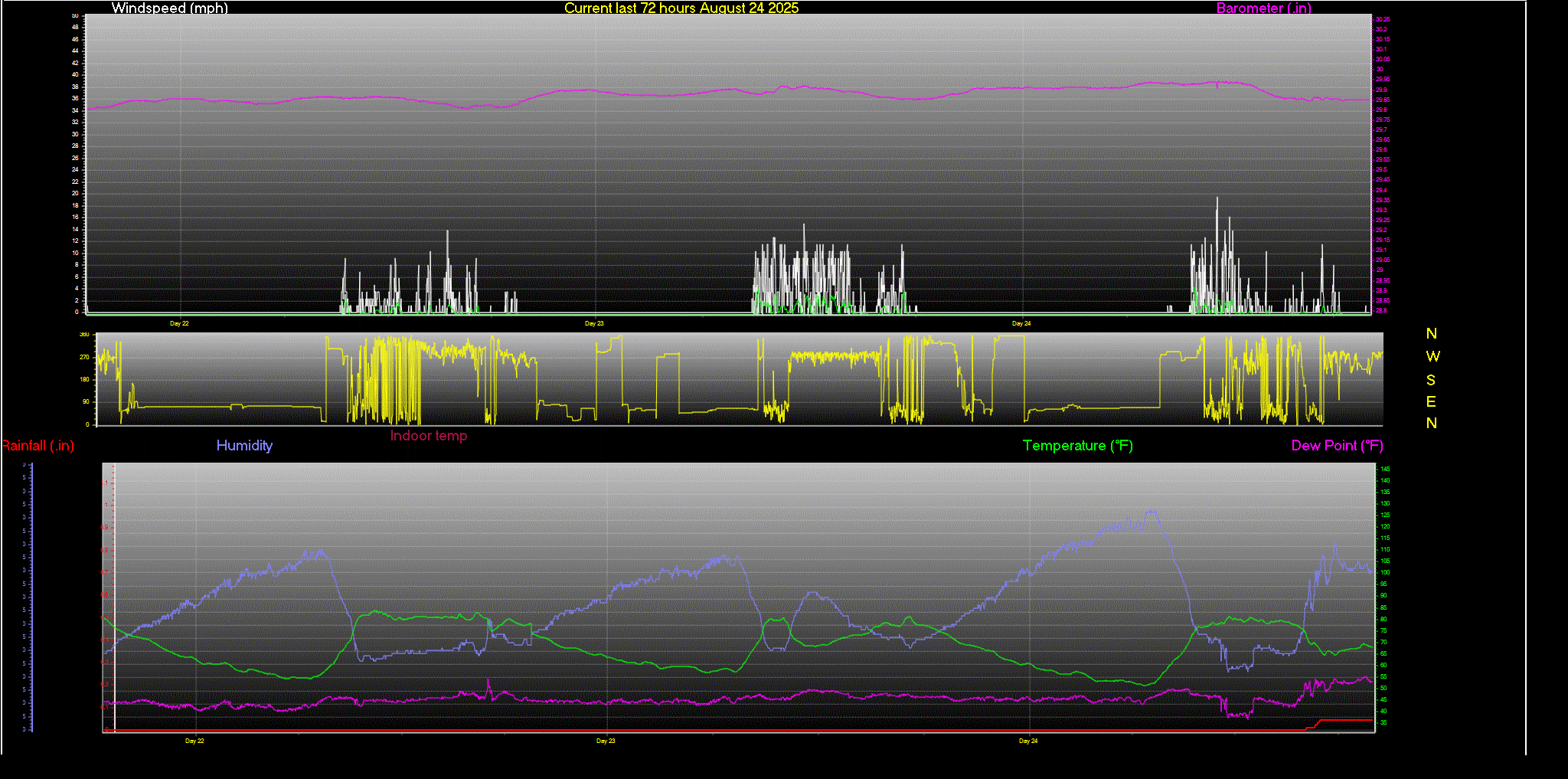Click the red 'Rainfall (.in)' label
Screen dimensions: 1568x779
point(38,445)
